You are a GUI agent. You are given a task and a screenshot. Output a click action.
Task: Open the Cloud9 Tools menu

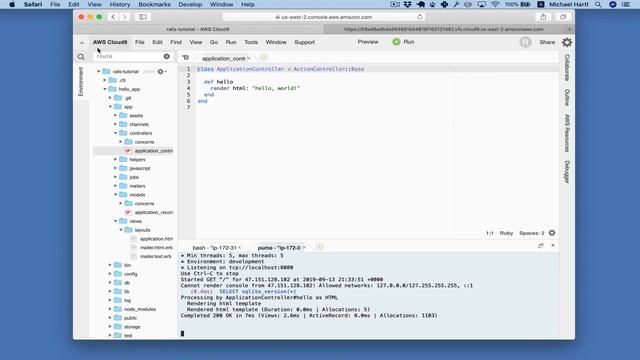251,42
